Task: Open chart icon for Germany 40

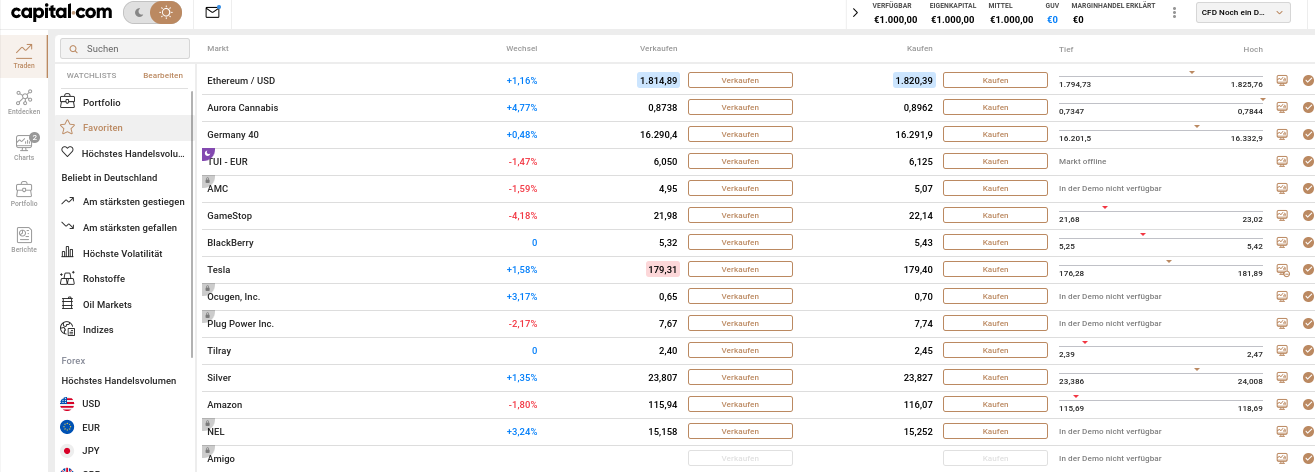Action: pyautogui.click(x=1282, y=134)
